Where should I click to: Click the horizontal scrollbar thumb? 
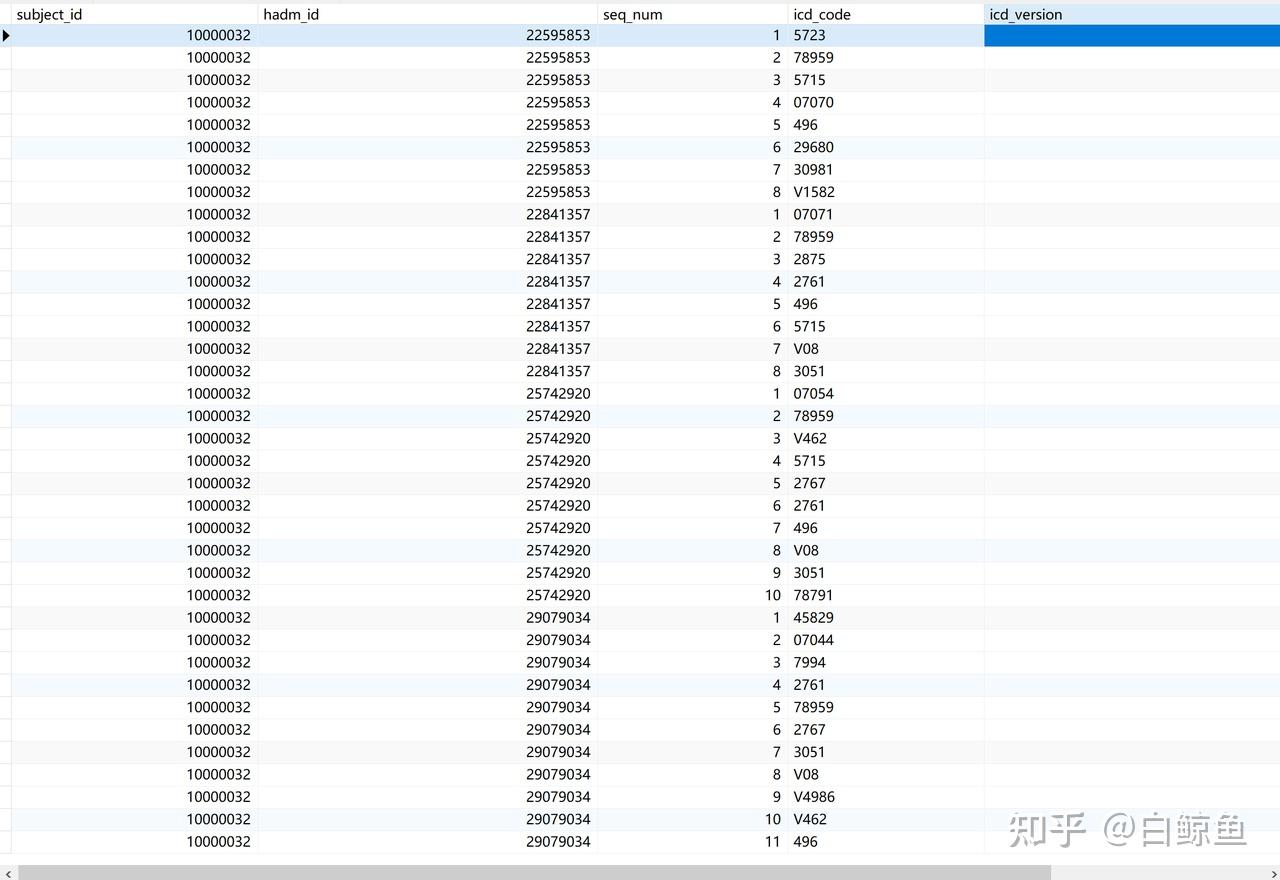click(534, 873)
